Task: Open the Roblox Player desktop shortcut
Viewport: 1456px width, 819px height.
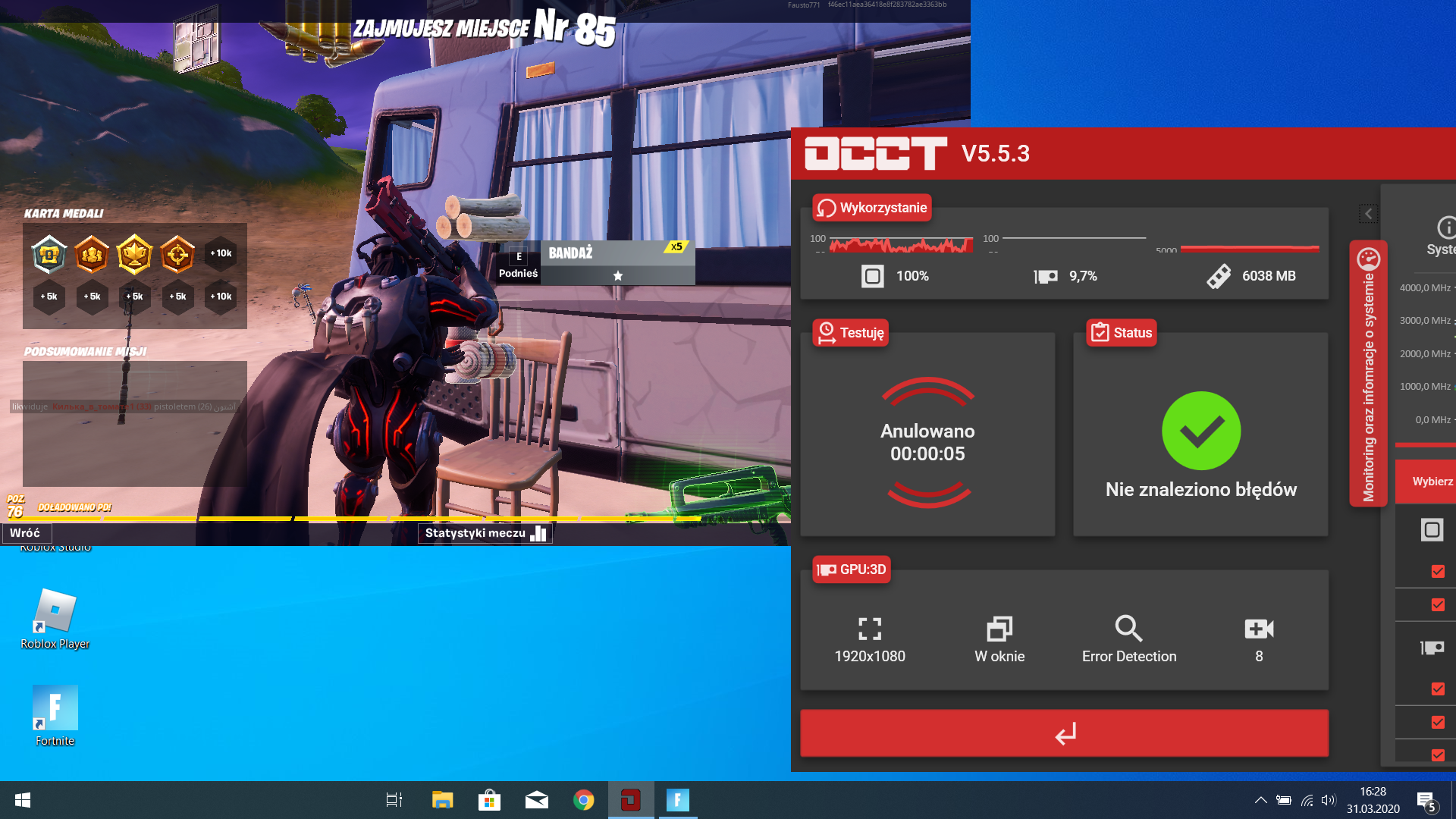Action: pos(55,619)
